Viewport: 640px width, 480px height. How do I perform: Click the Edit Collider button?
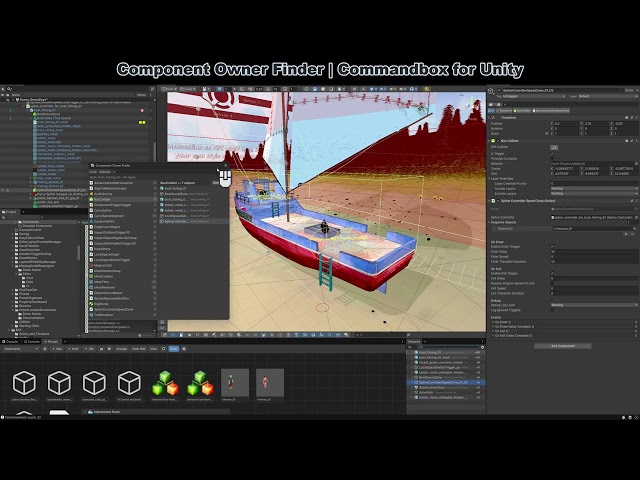click(554, 147)
